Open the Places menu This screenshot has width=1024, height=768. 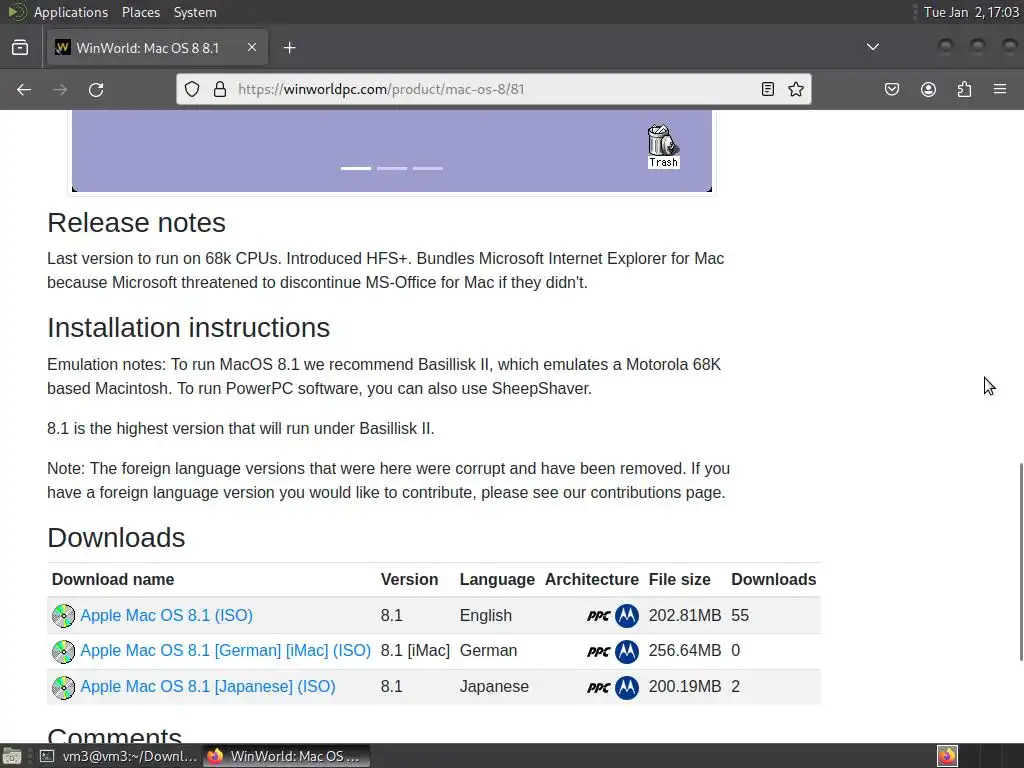click(140, 12)
